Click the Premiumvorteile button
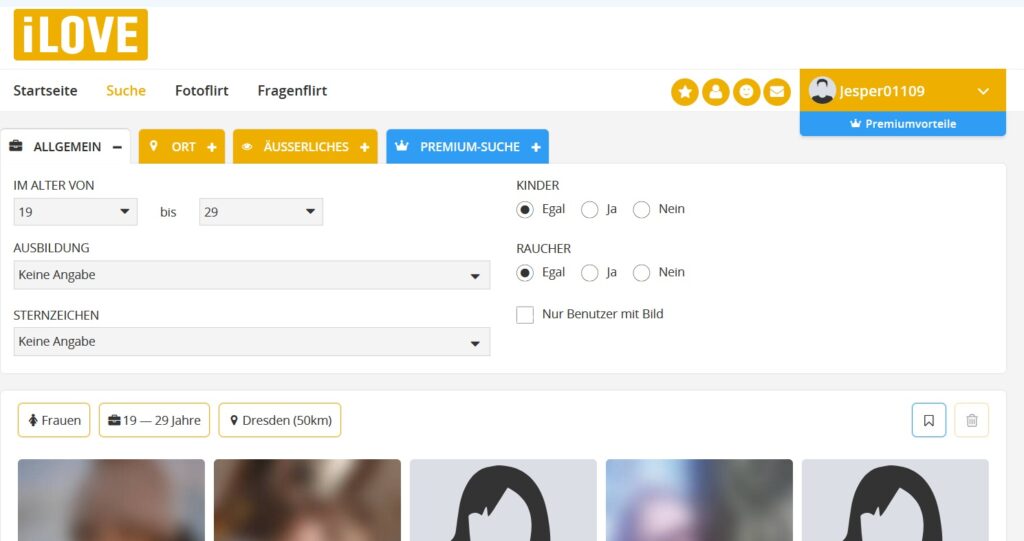 tap(903, 123)
